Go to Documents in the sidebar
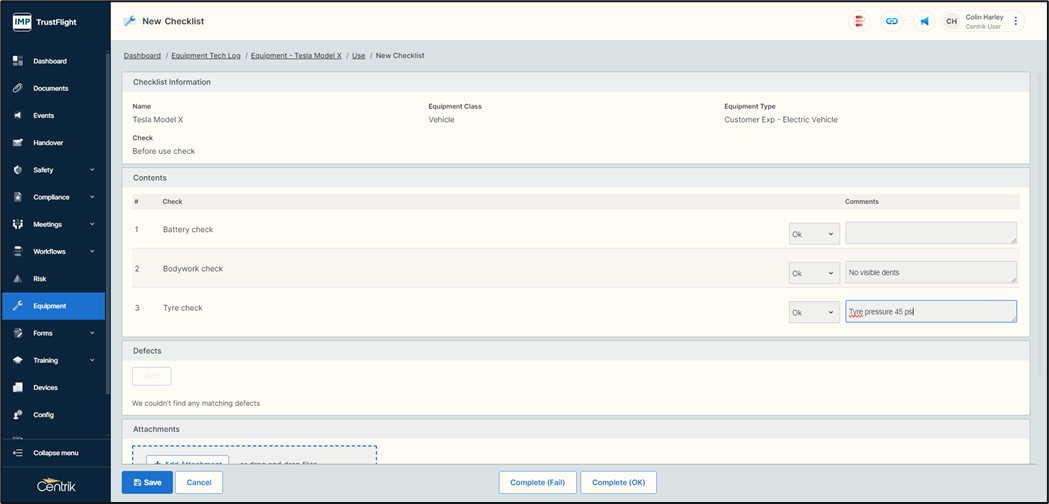 [50, 88]
